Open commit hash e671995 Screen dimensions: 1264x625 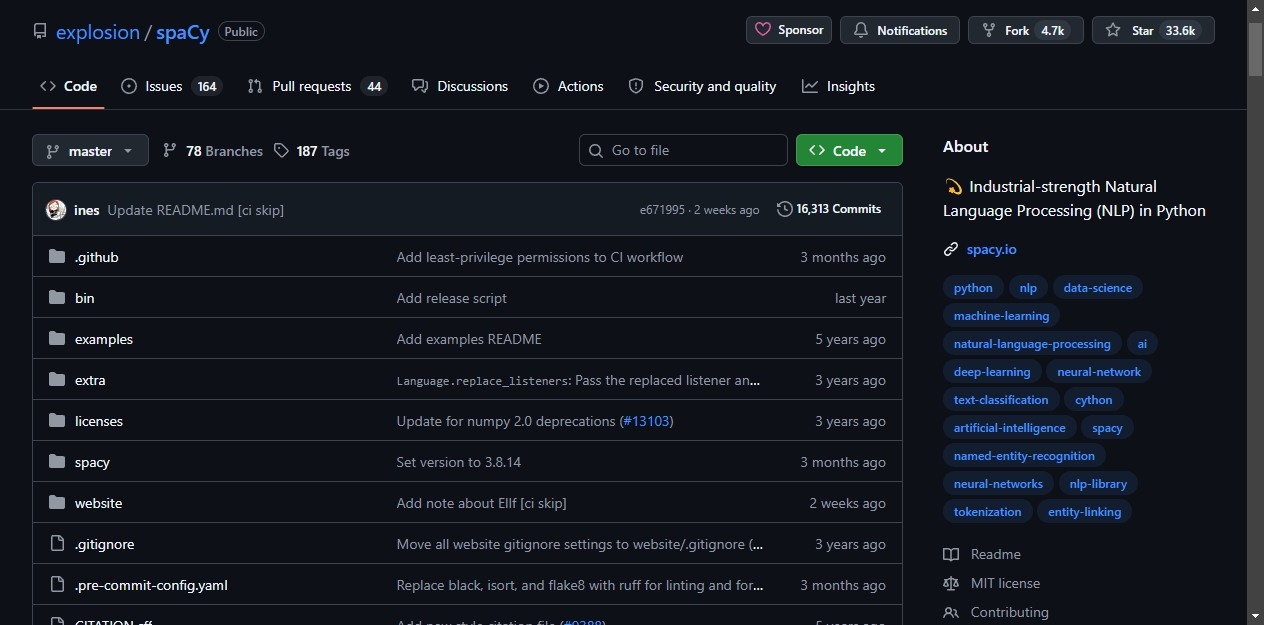pos(662,210)
